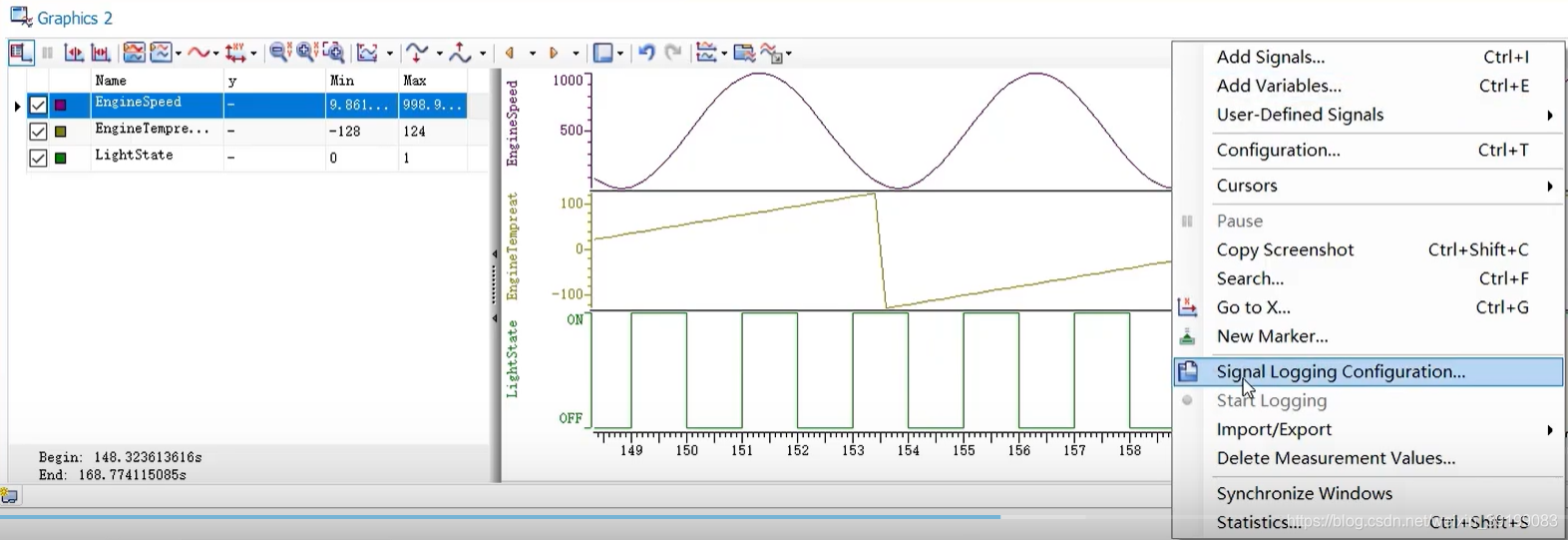Open dropdown next to orange right arrow
The height and width of the screenshot is (540, 1568).
[576, 54]
